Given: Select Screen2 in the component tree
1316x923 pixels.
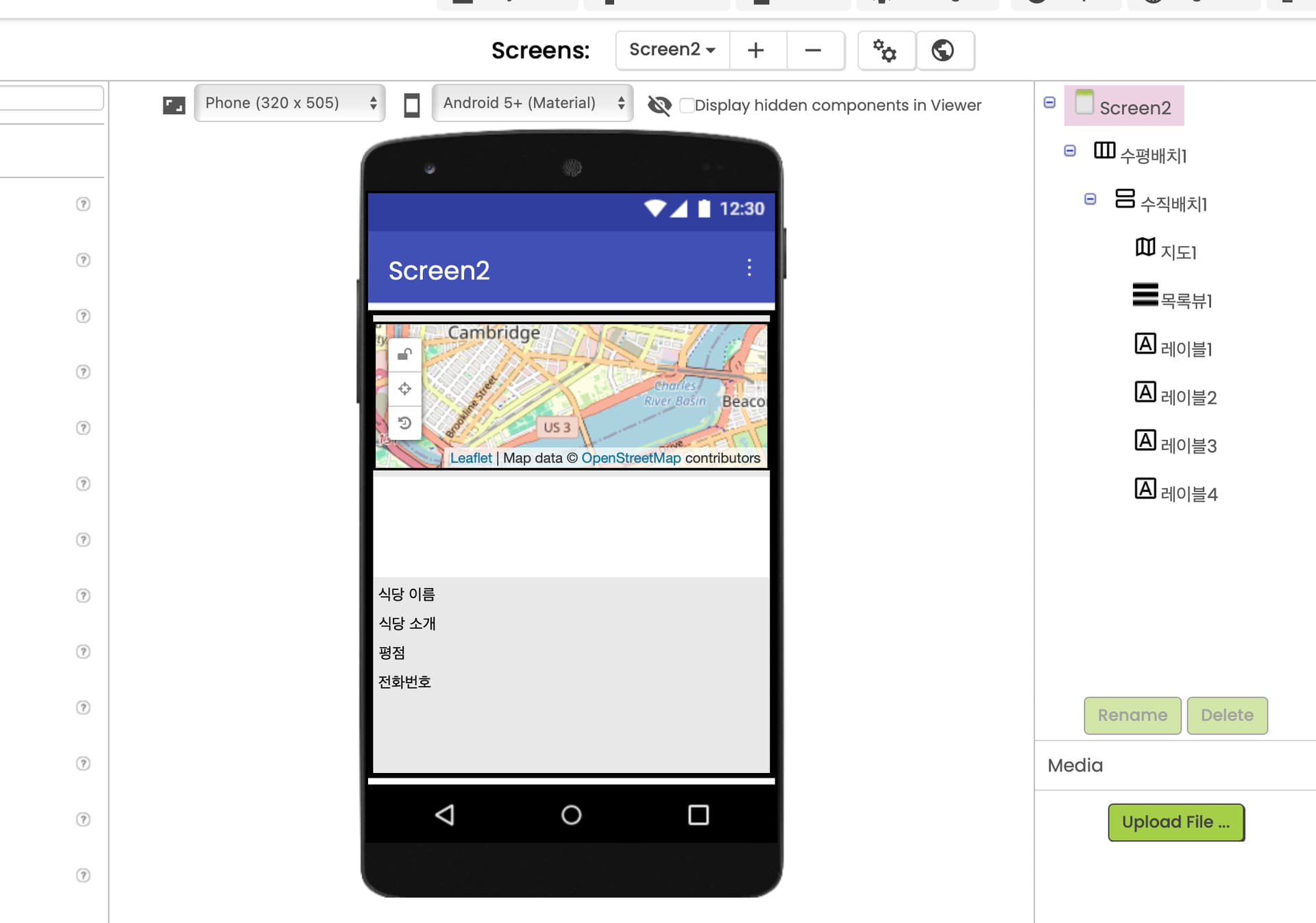Looking at the screenshot, I should 1124,106.
